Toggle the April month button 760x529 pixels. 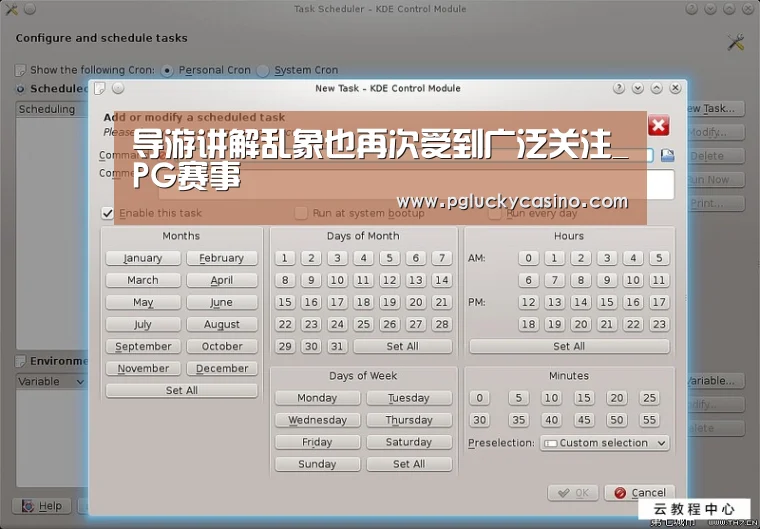[222, 280]
